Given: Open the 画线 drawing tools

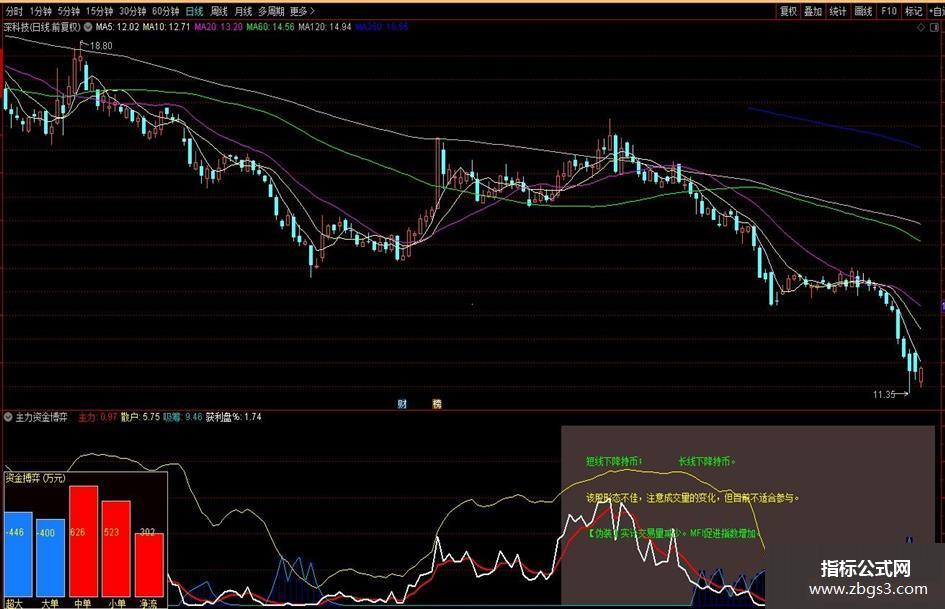Looking at the screenshot, I should (x=863, y=11).
